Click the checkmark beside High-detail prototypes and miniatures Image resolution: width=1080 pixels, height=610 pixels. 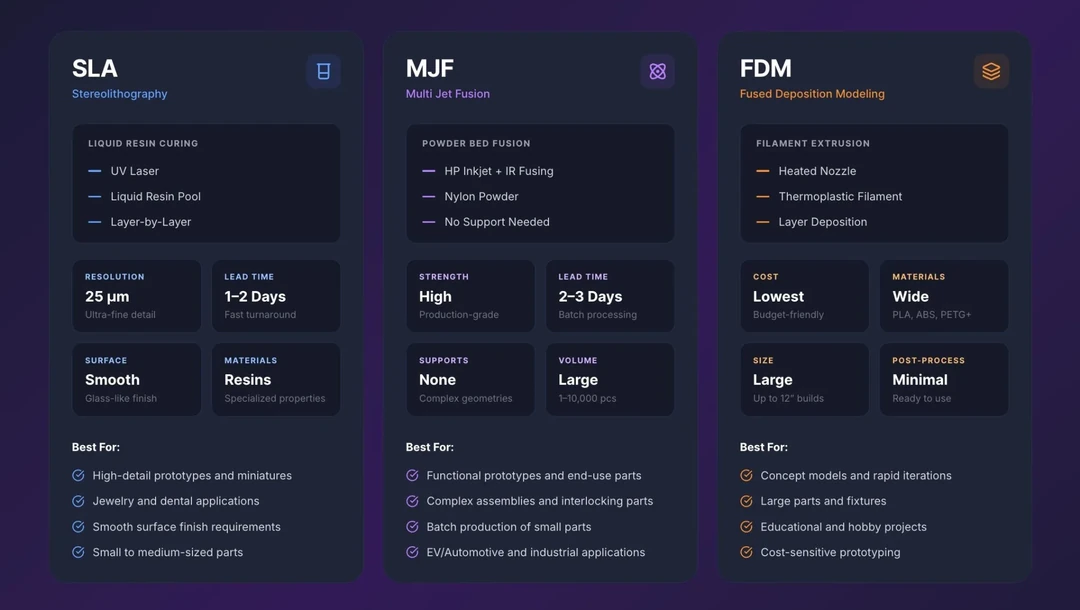pos(79,475)
